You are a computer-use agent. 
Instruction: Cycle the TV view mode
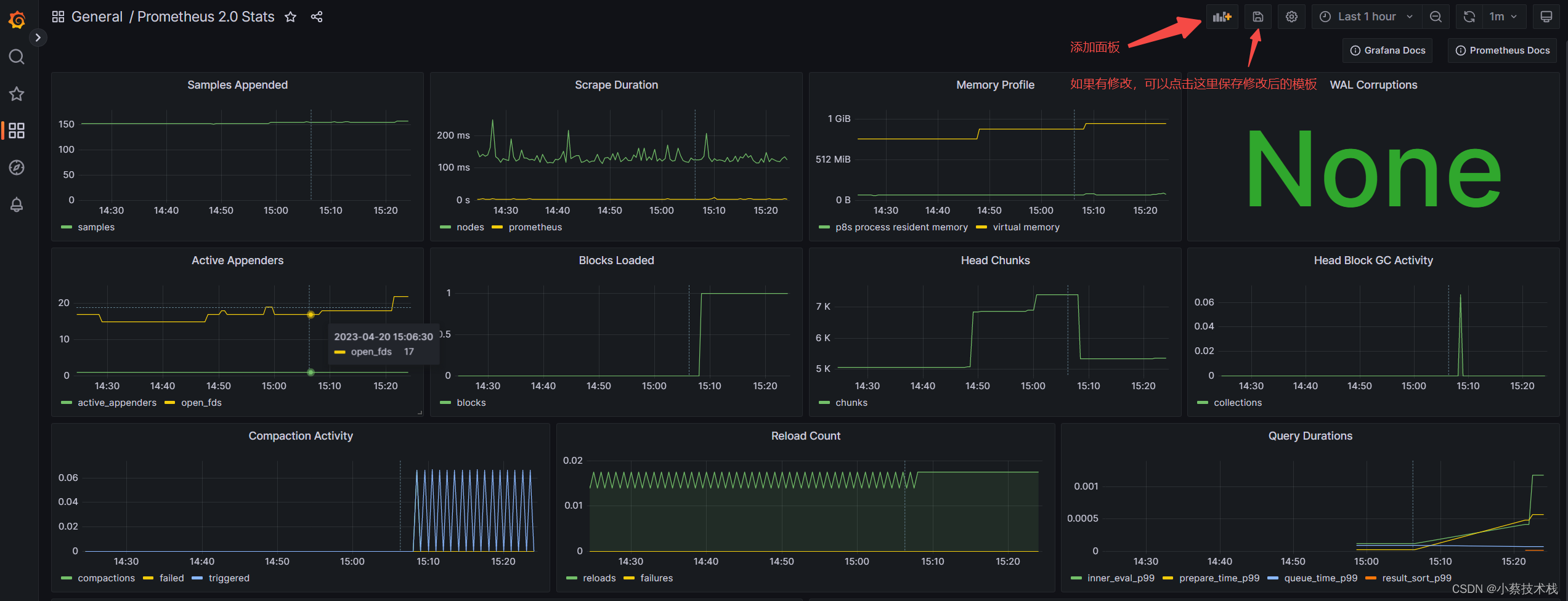coord(1546,17)
